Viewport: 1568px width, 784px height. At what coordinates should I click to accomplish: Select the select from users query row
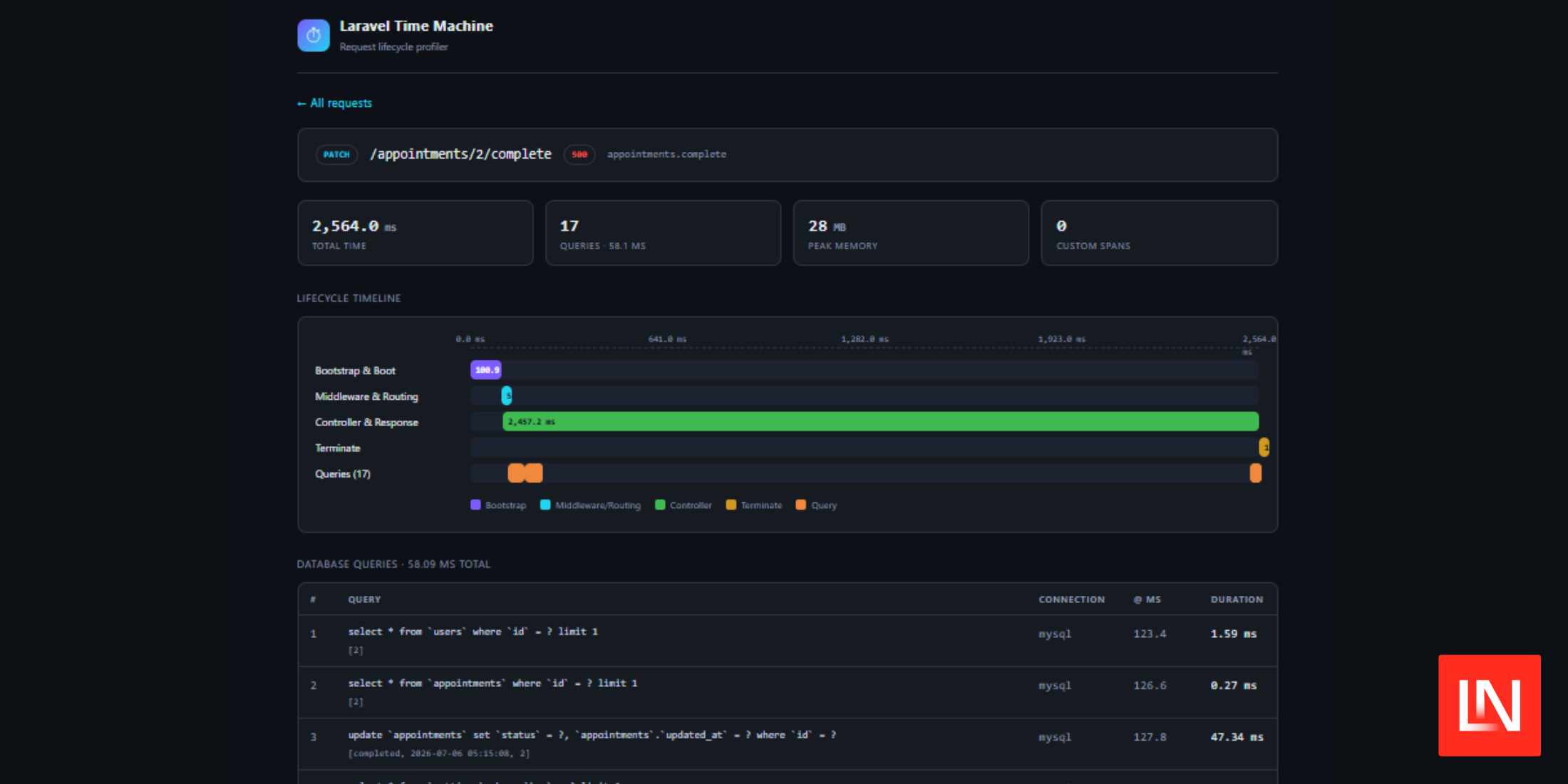click(x=788, y=641)
